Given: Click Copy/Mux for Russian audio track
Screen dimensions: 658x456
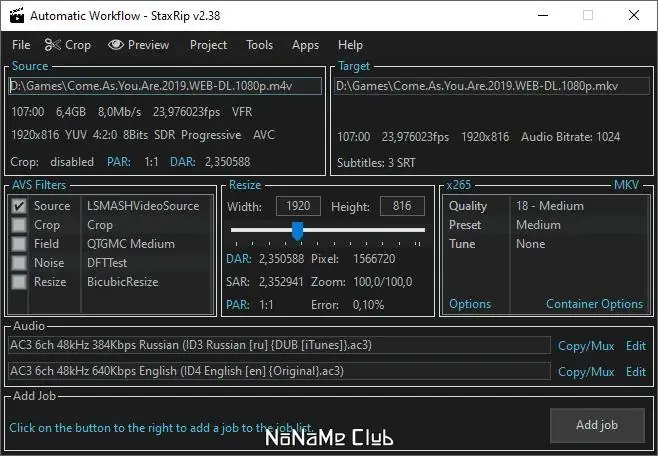Looking at the screenshot, I should tap(586, 346).
